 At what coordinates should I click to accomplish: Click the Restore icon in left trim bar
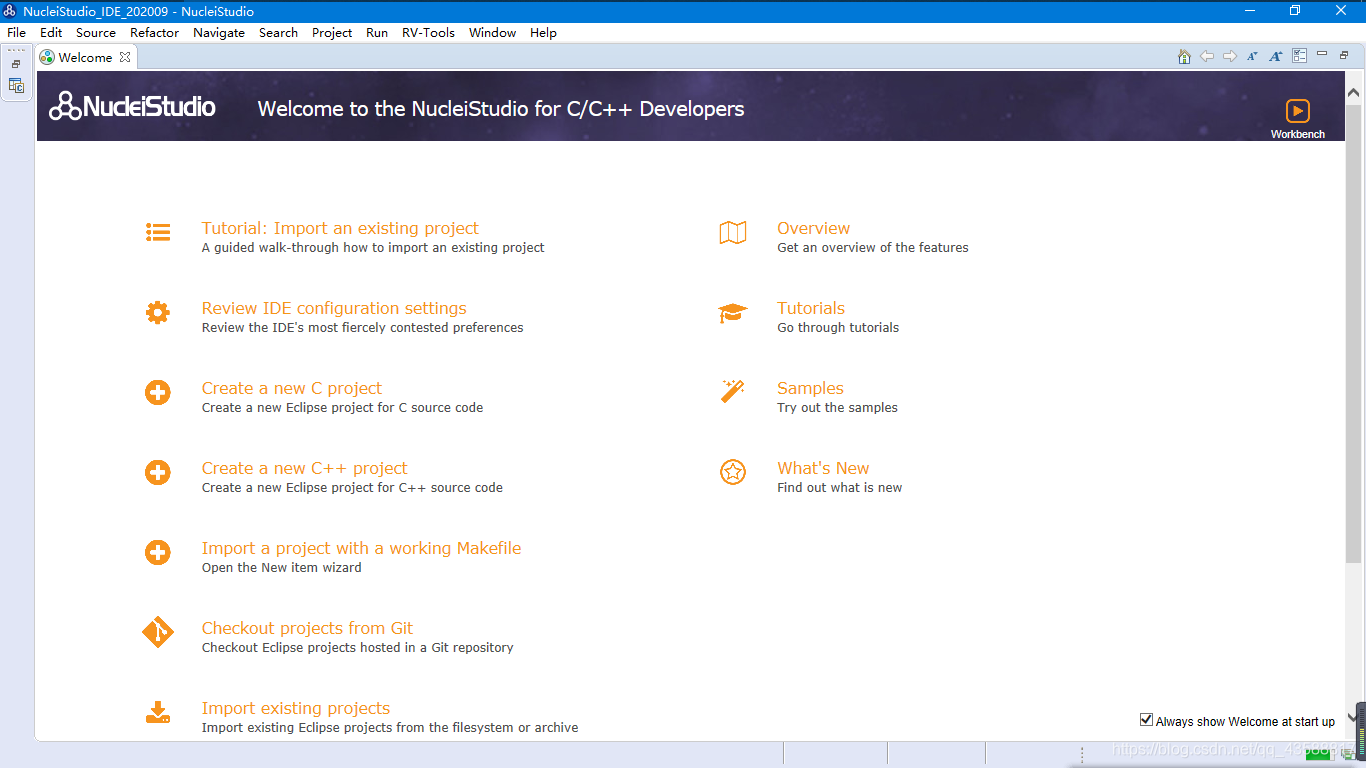point(16,64)
